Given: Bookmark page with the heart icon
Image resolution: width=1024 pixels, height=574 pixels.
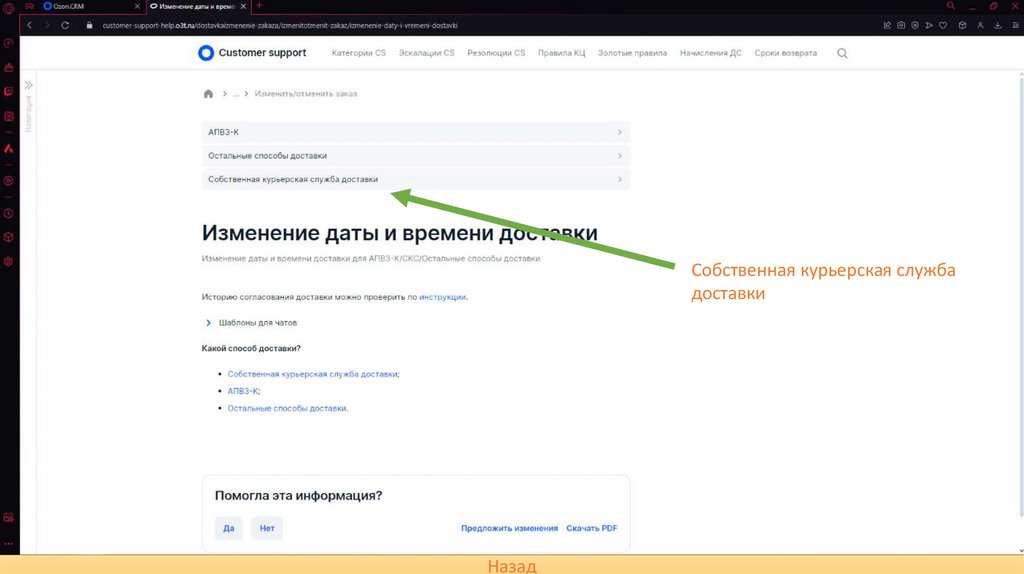Looking at the screenshot, I should pyautogui.click(x=943, y=25).
